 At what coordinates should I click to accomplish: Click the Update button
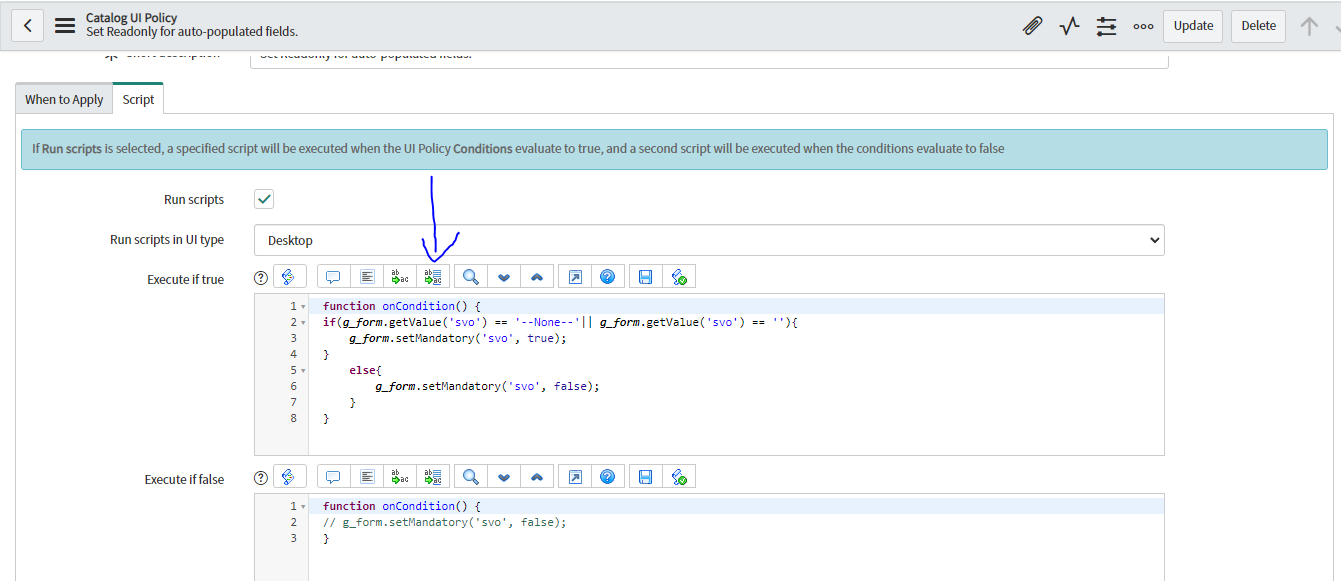(x=1193, y=26)
